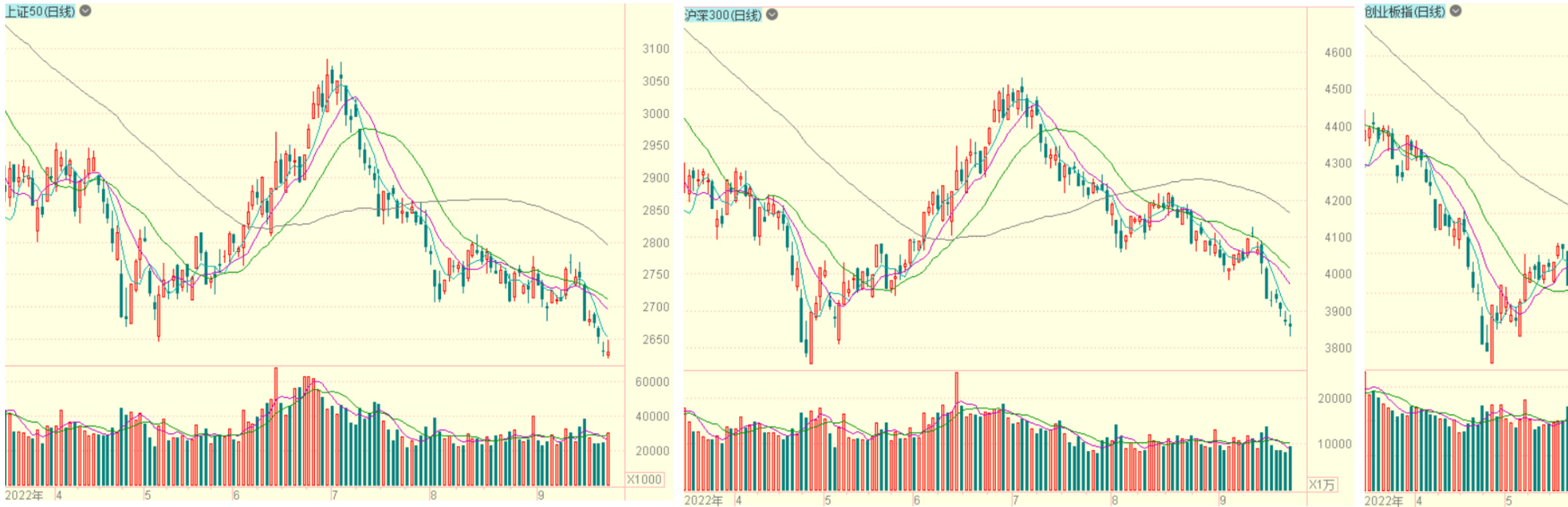
Task: Click the X1万 volume unit box
Action: click(x=1322, y=484)
